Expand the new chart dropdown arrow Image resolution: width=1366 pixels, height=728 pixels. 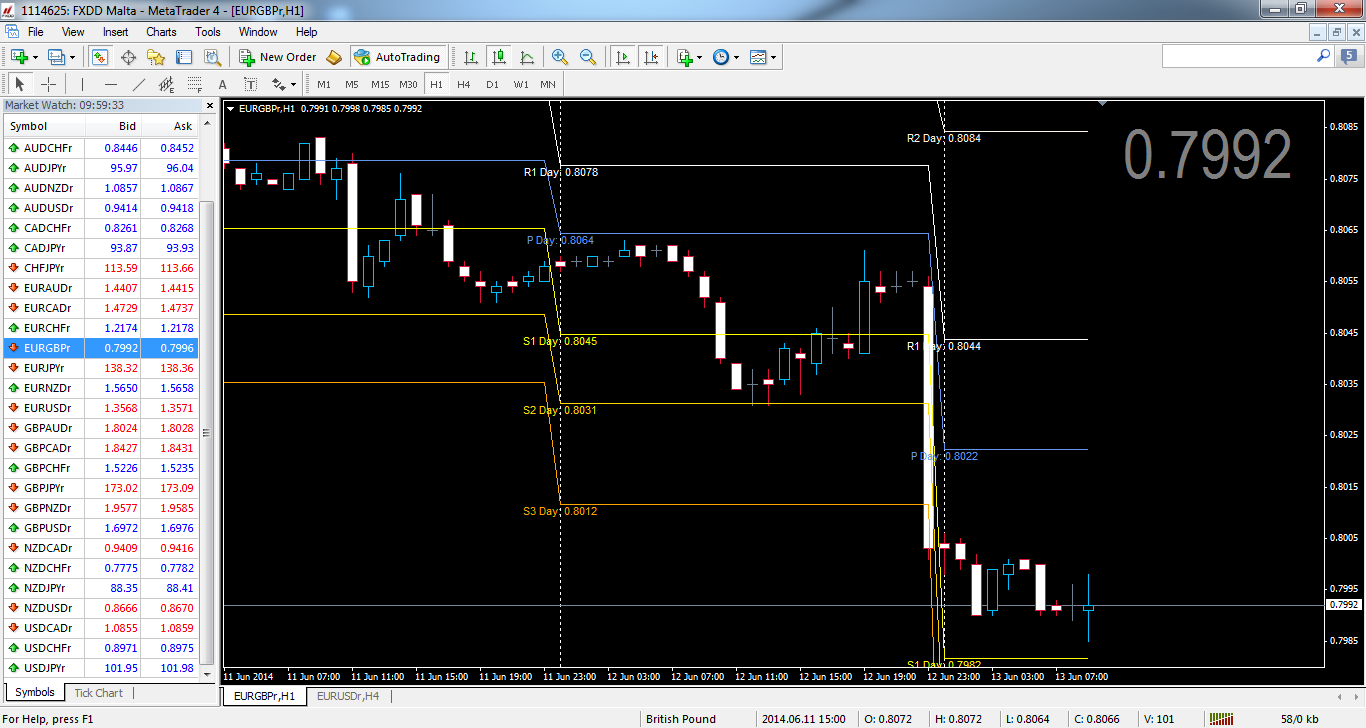tap(34, 57)
